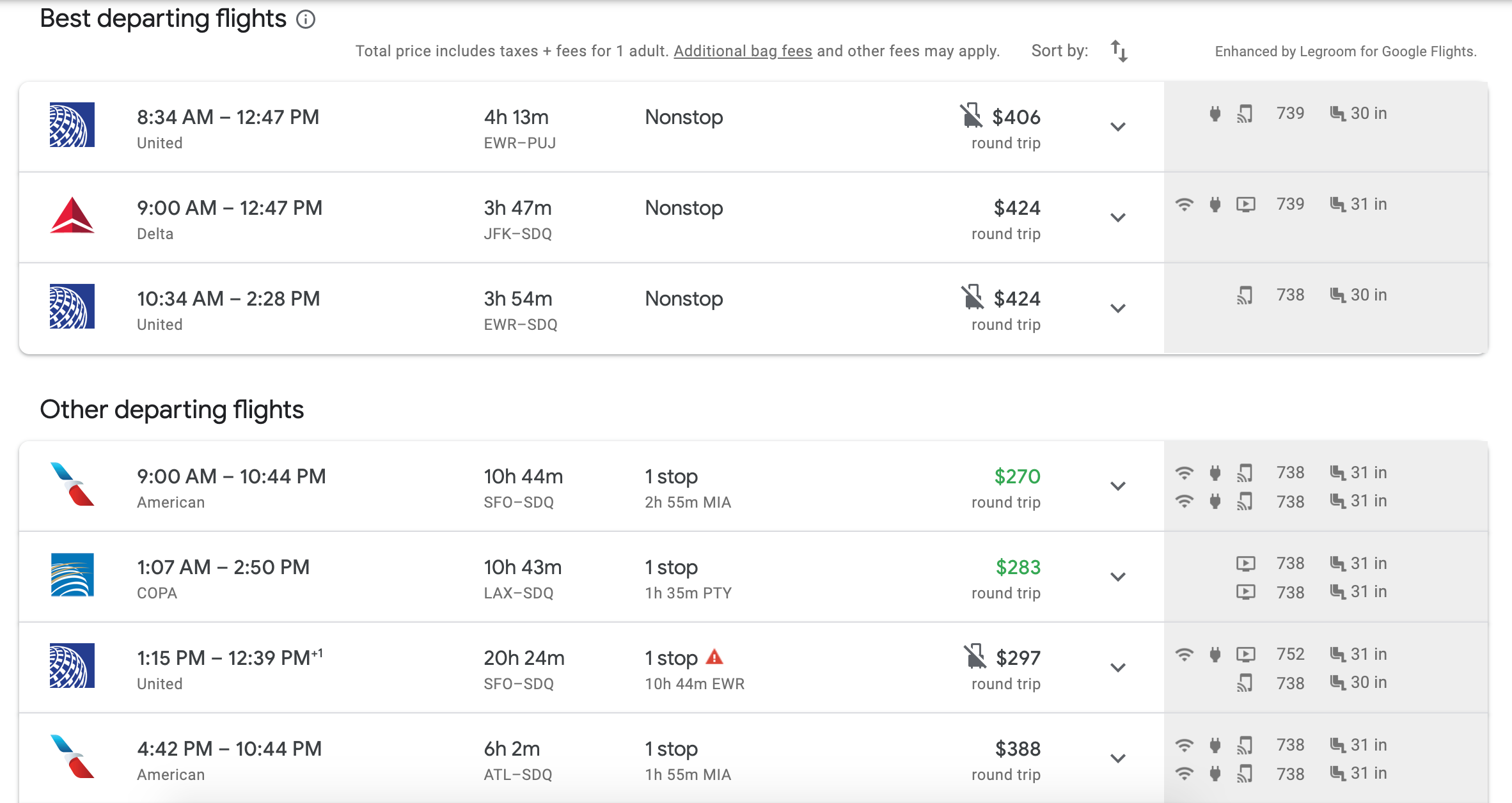Expand the Delta JFK–SDQ flight details
Image resolution: width=1512 pixels, height=803 pixels.
1117,217
